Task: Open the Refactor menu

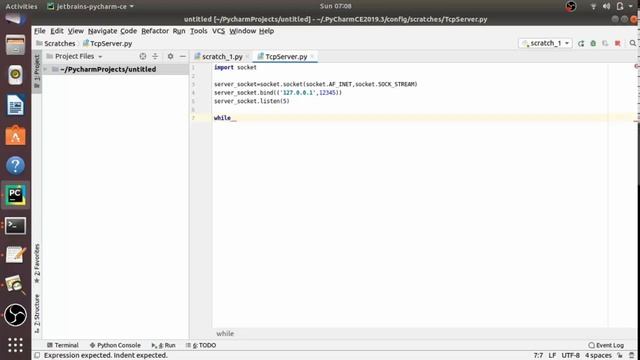Action: pos(155,31)
